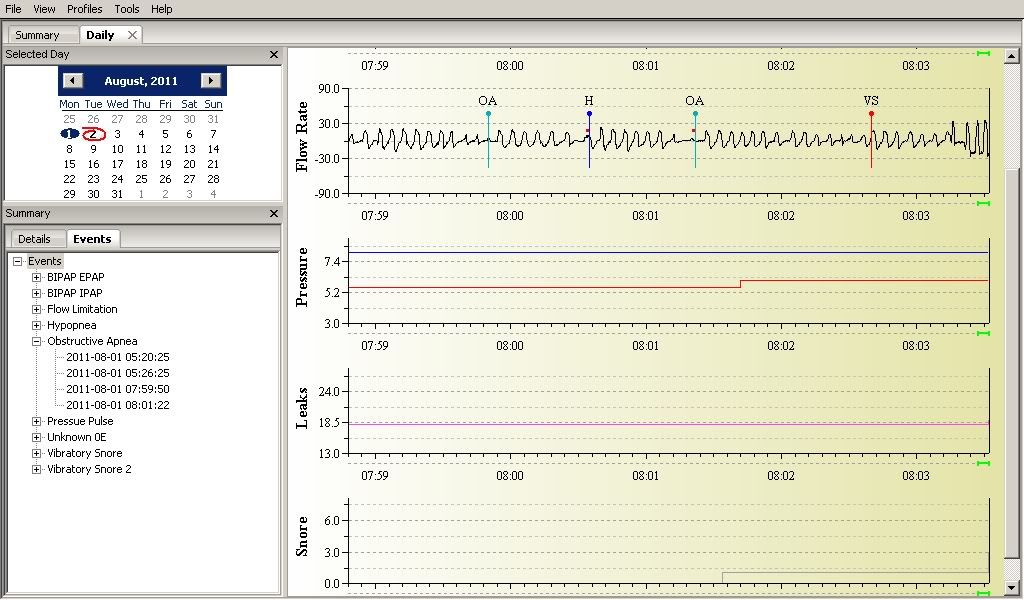Go to next month in calendar
Screen dimensions: 1024x600
point(210,80)
